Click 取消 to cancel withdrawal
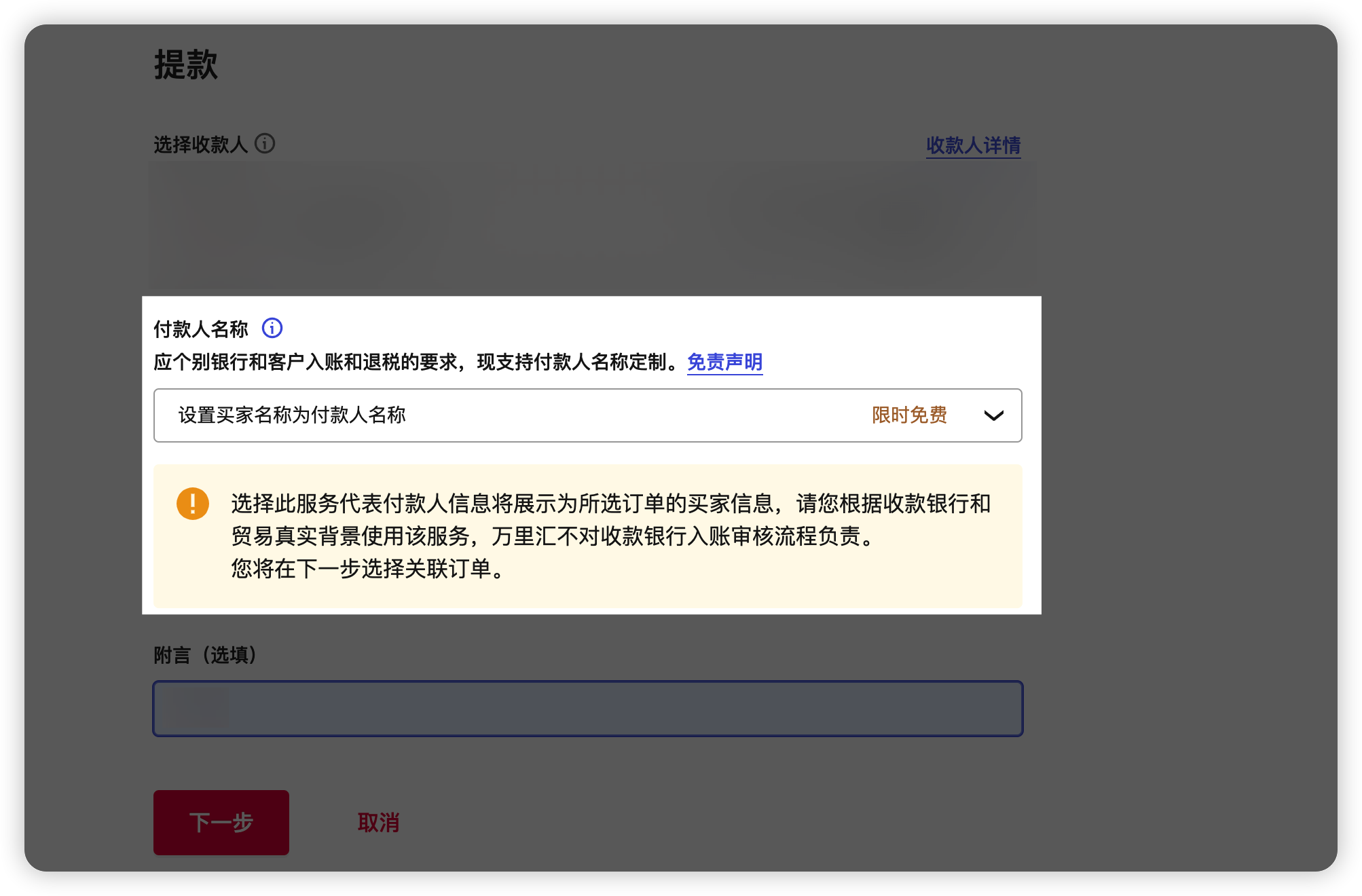Screen dimensions: 1362x896 (378, 823)
